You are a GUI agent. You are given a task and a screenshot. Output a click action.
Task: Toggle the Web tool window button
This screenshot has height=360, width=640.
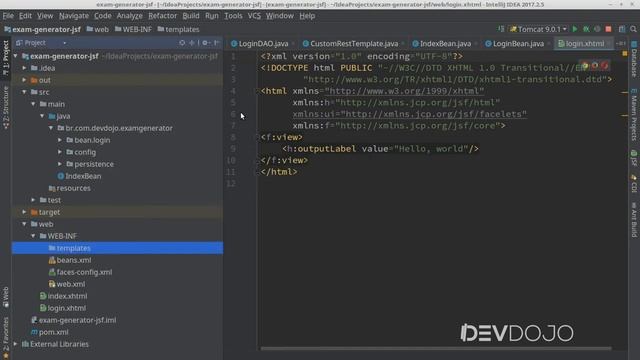coord(6,297)
